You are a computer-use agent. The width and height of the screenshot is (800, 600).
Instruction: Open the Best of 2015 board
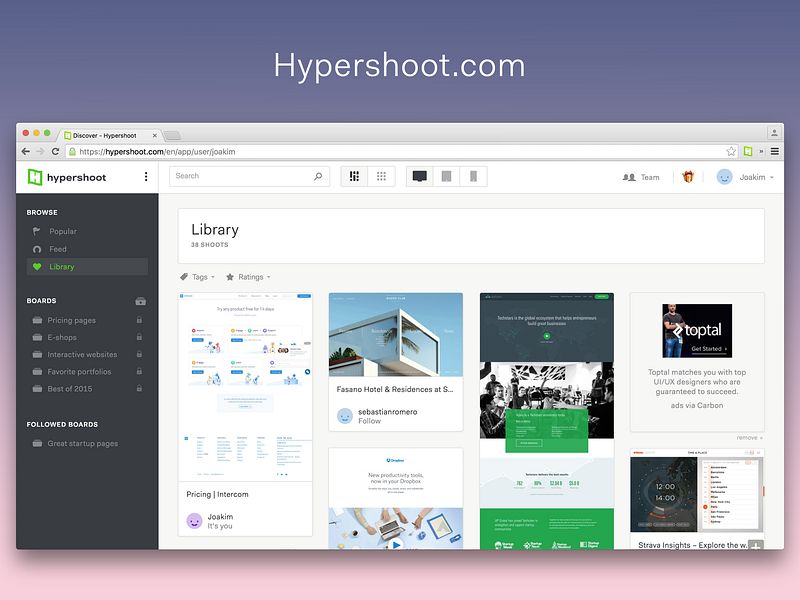(69, 389)
